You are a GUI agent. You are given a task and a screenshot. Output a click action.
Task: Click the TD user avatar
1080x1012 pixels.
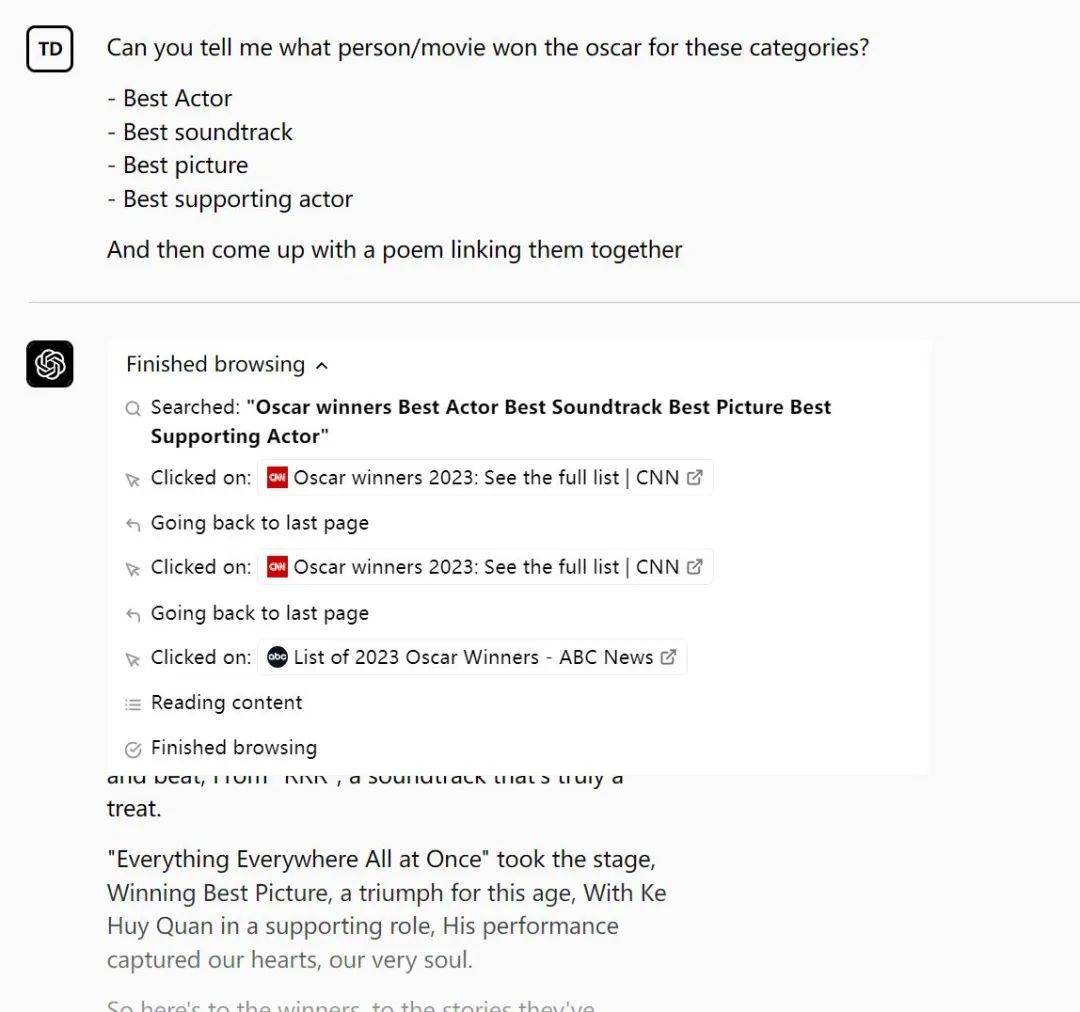(50, 49)
